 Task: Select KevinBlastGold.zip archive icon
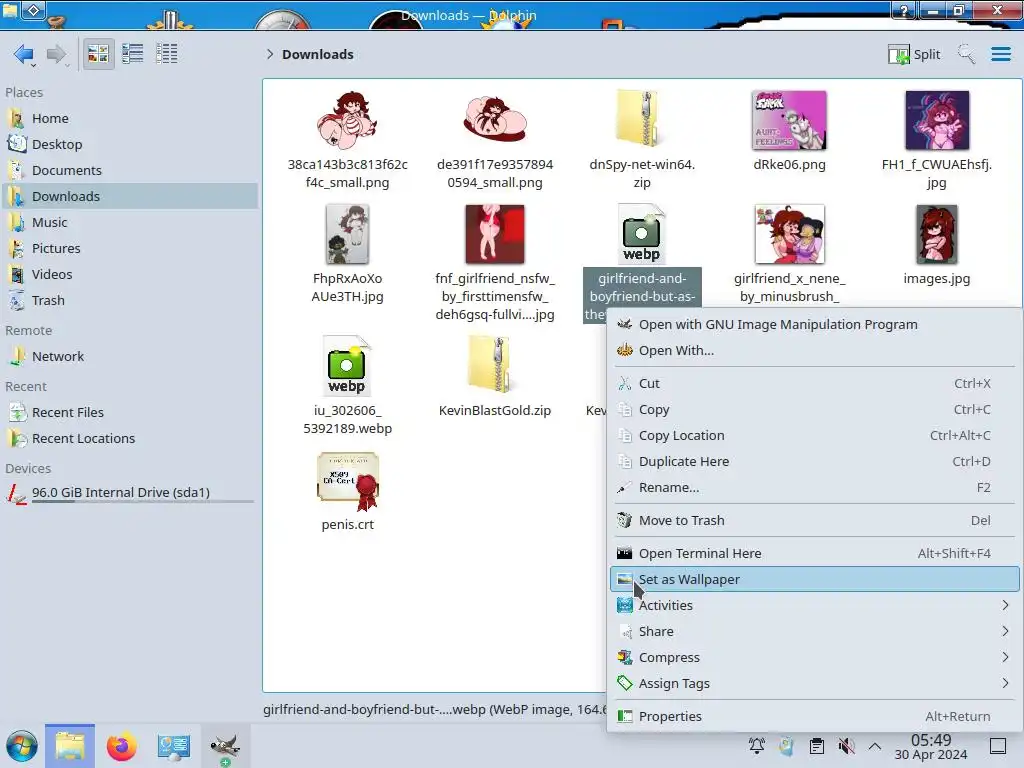click(x=494, y=364)
